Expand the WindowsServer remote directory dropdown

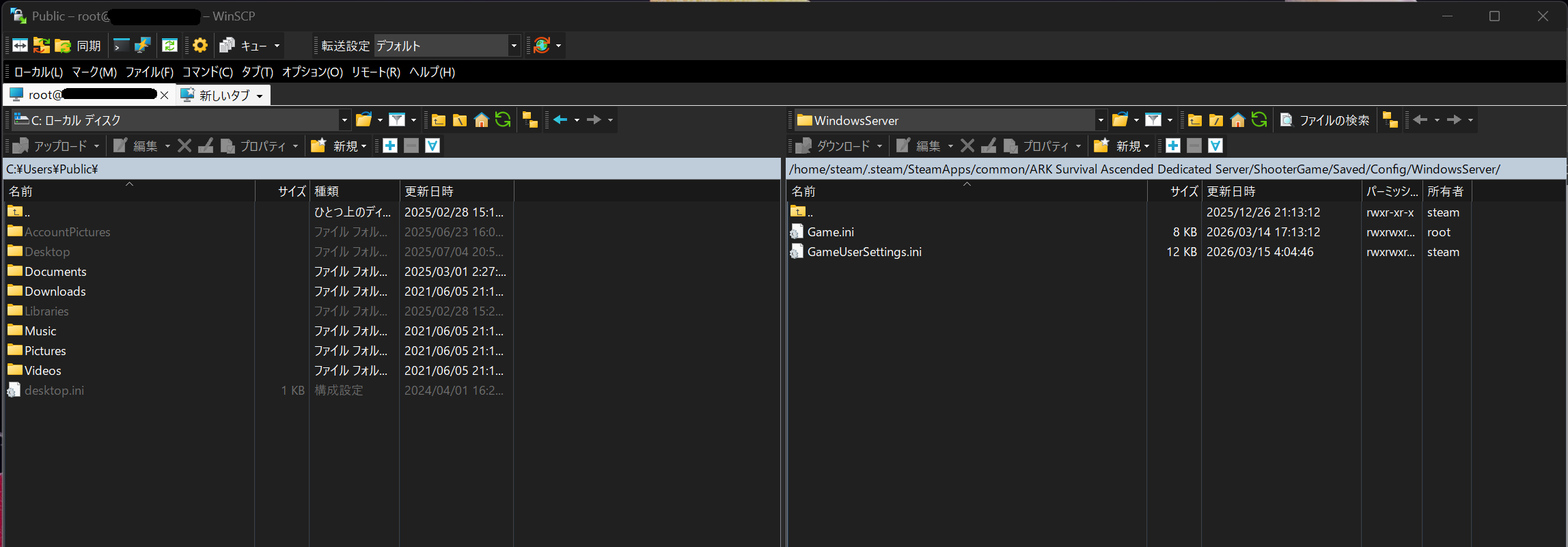[1100, 120]
